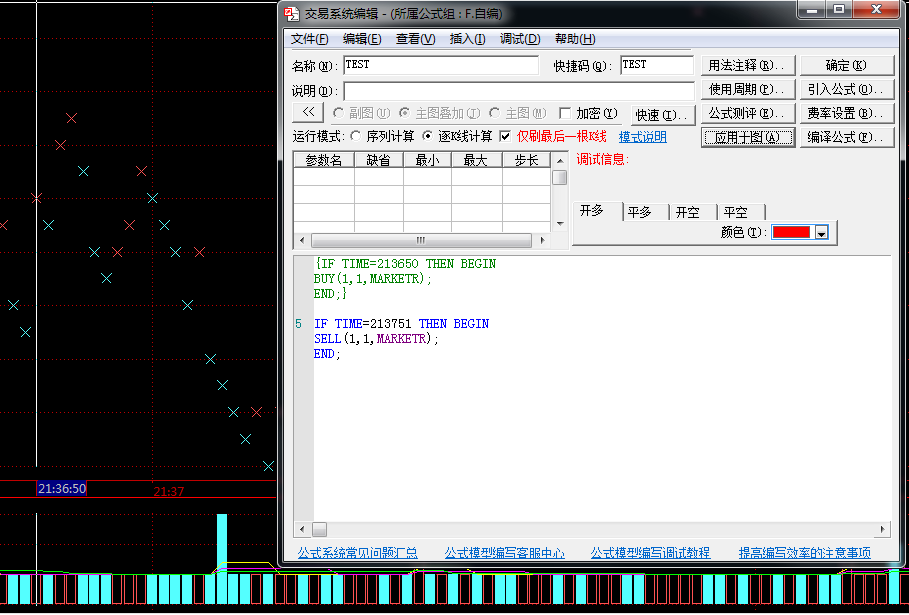Click the window title bar icon

pyautogui.click(x=292, y=13)
